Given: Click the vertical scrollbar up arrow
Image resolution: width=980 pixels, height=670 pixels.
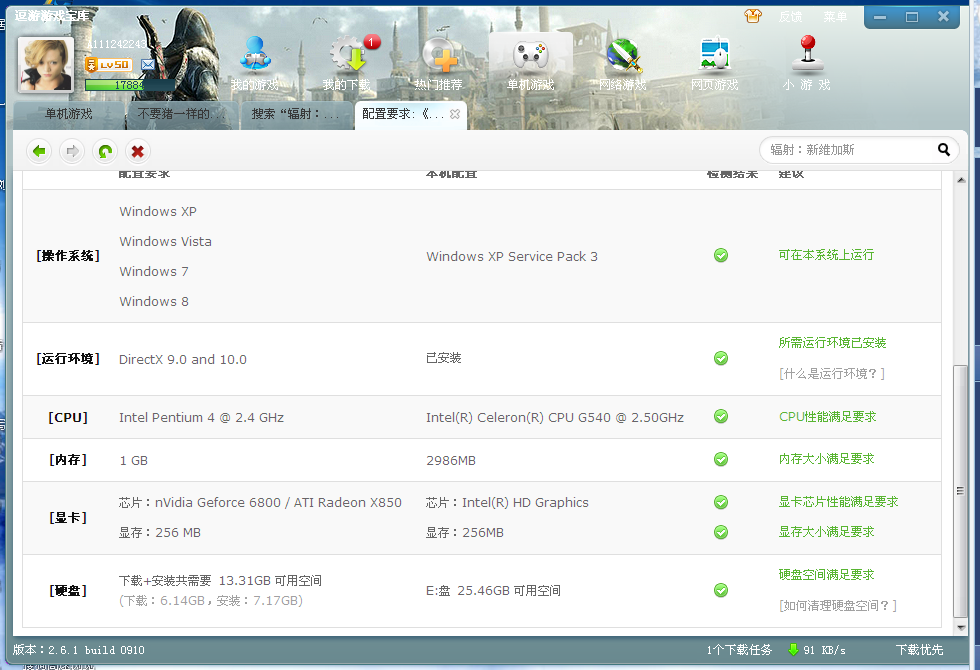Looking at the screenshot, I should (961, 180).
